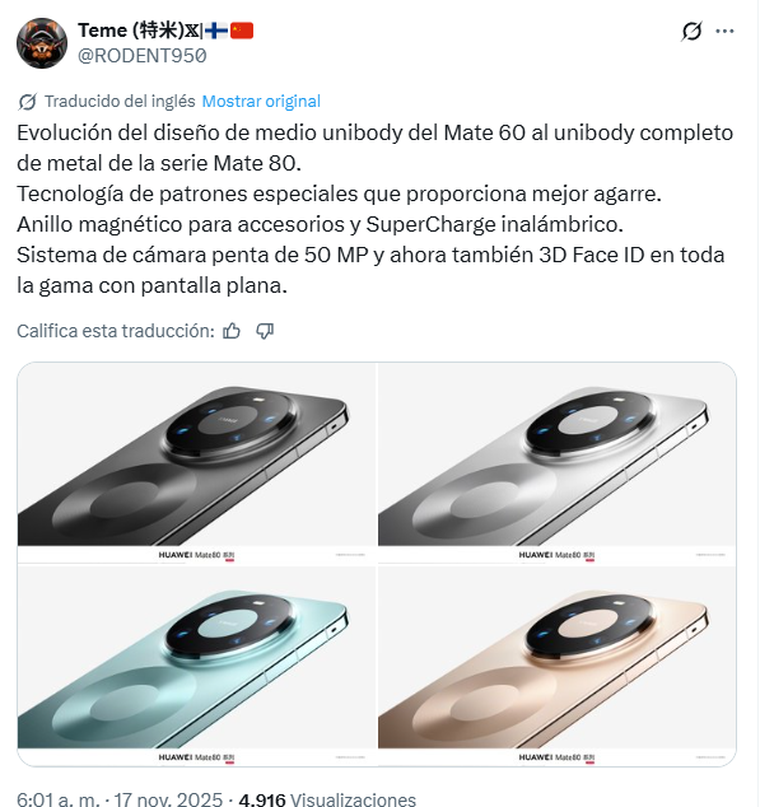Click the translation icon beside Traducido del inglés
This screenshot has width=760, height=807.
(x=27, y=102)
